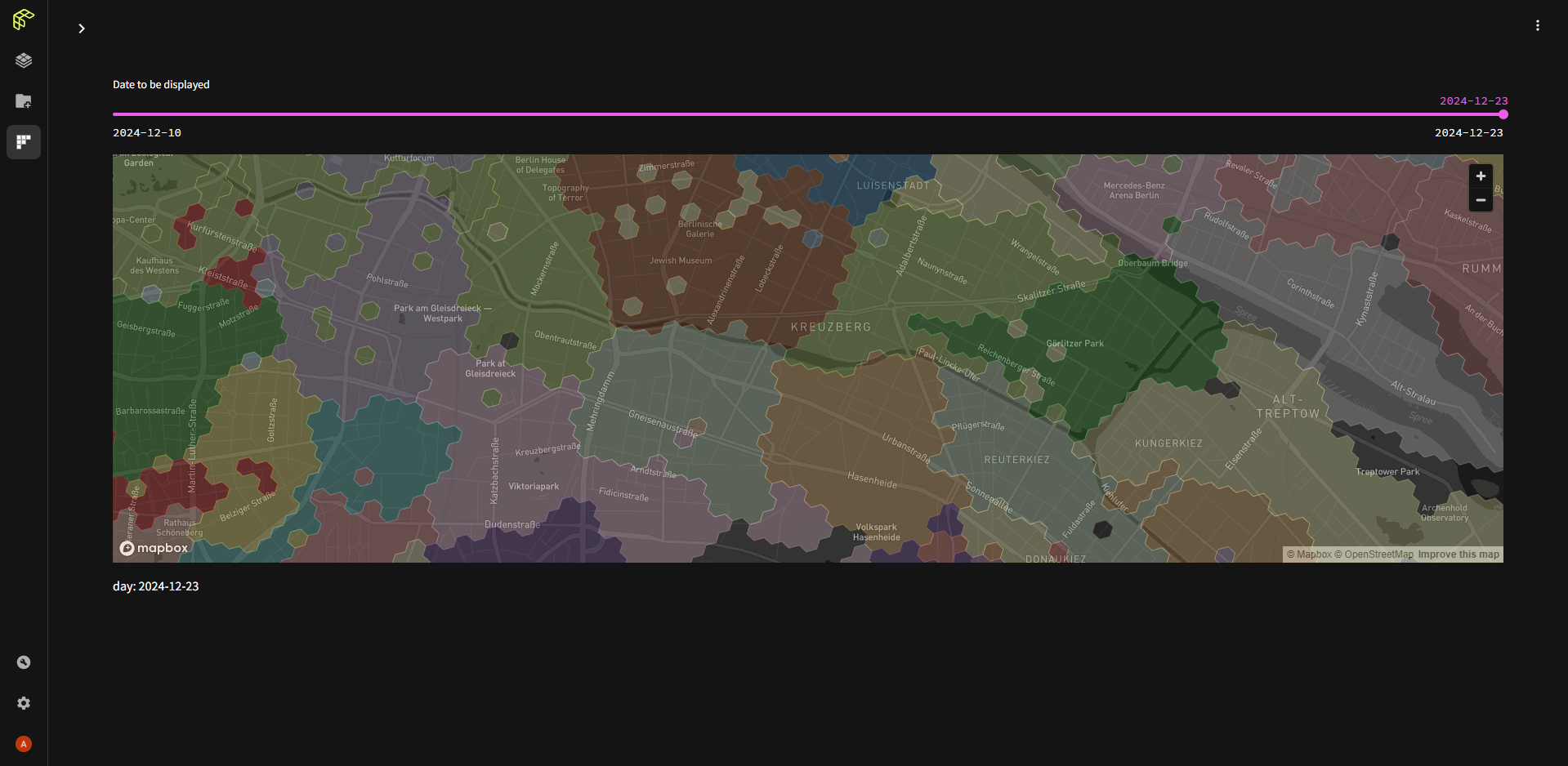The width and height of the screenshot is (1568, 766).
Task: Click the Görlitzer Park label on map
Action: (x=1074, y=344)
